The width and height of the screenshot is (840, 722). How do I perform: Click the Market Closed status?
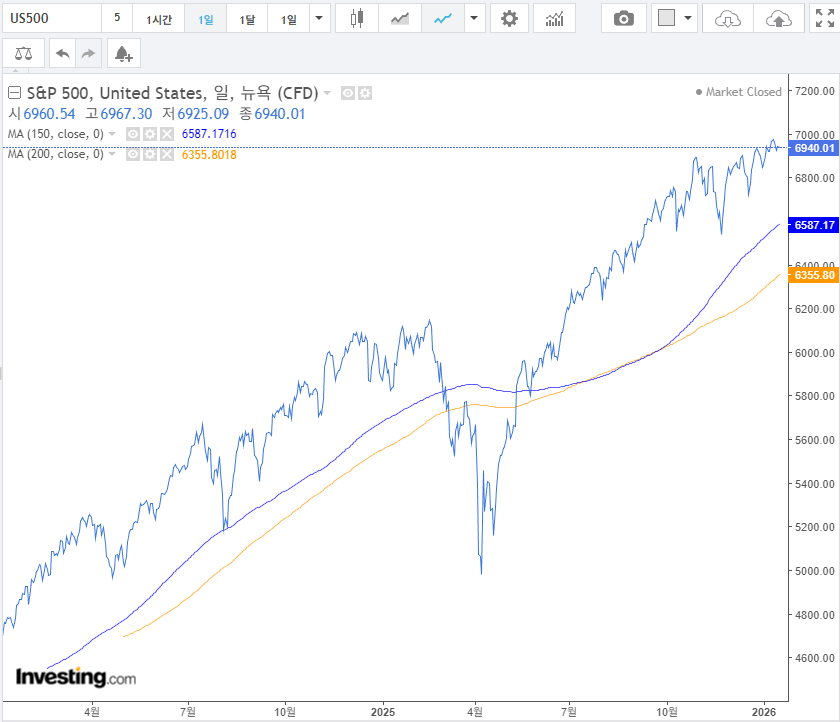click(x=739, y=92)
